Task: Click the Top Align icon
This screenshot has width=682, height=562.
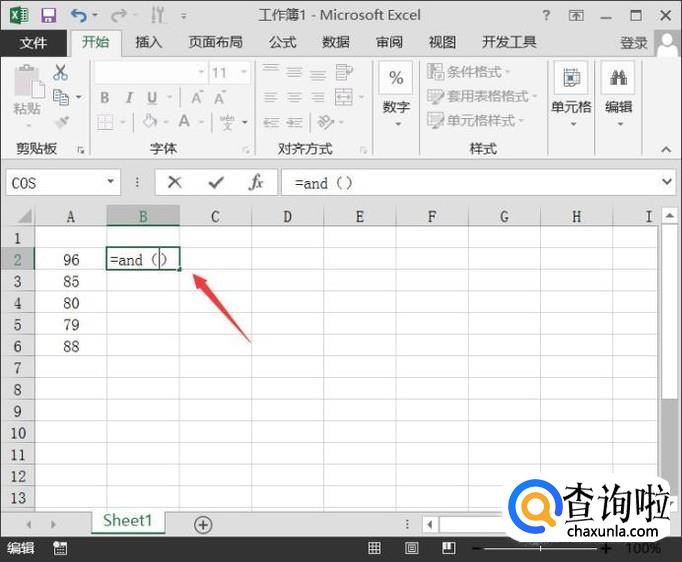Action: 271,70
